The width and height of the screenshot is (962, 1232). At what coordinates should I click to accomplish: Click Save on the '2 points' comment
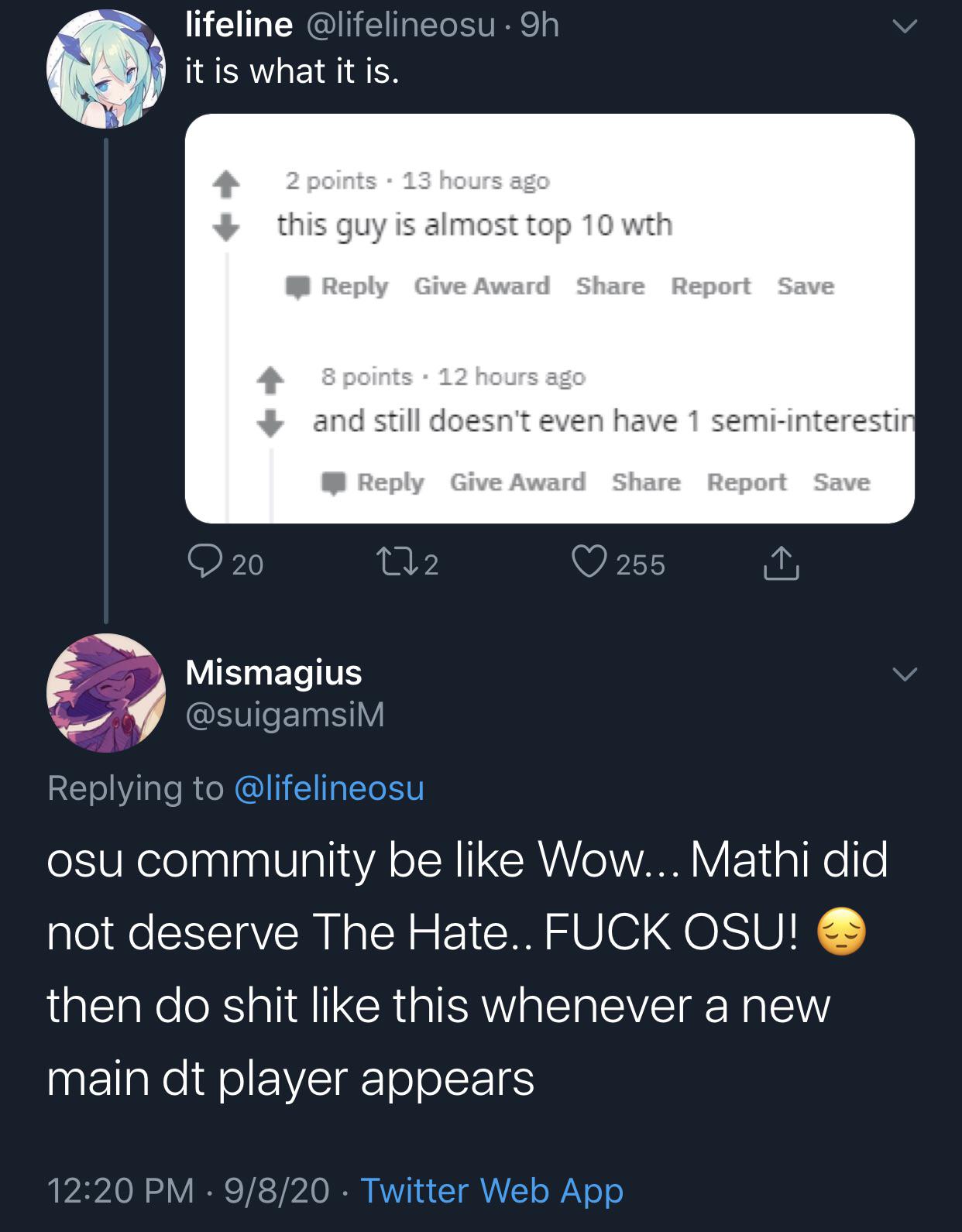(806, 287)
